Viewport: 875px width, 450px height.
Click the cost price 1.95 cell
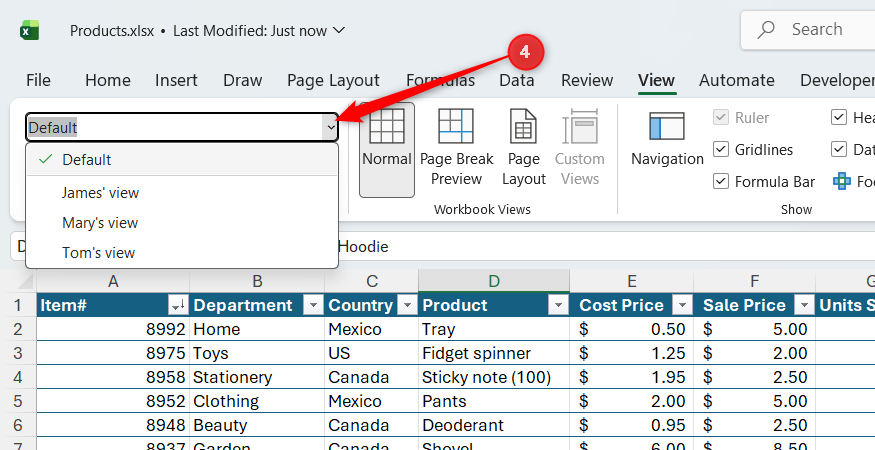click(x=632, y=377)
